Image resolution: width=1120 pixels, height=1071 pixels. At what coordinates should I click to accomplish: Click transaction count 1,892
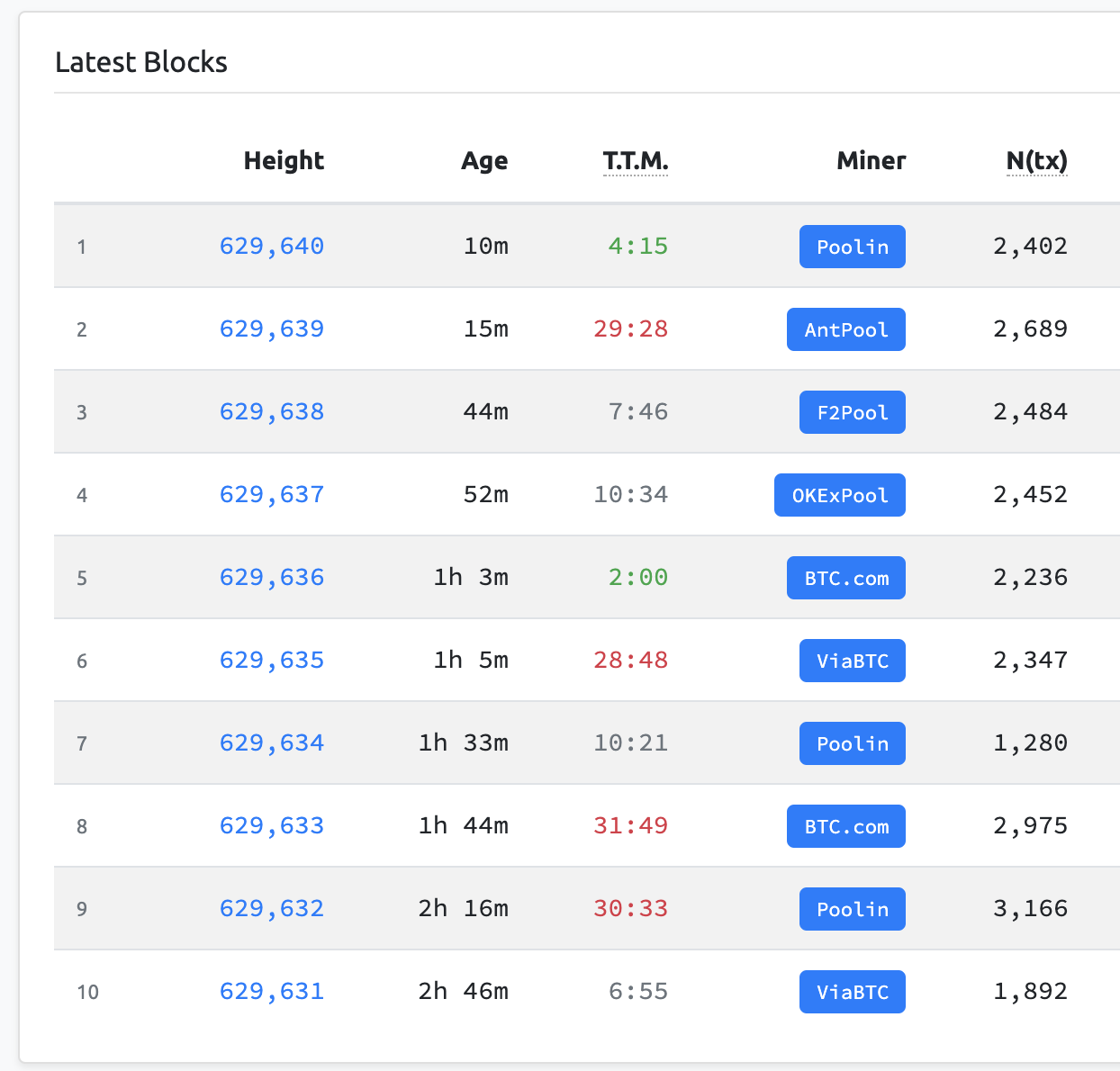tap(1031, 991)
